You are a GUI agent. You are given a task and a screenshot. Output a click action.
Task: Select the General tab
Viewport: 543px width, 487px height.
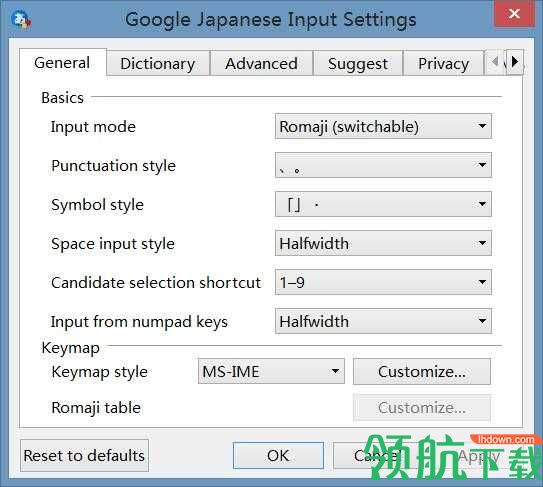click(x=63, y=63)
